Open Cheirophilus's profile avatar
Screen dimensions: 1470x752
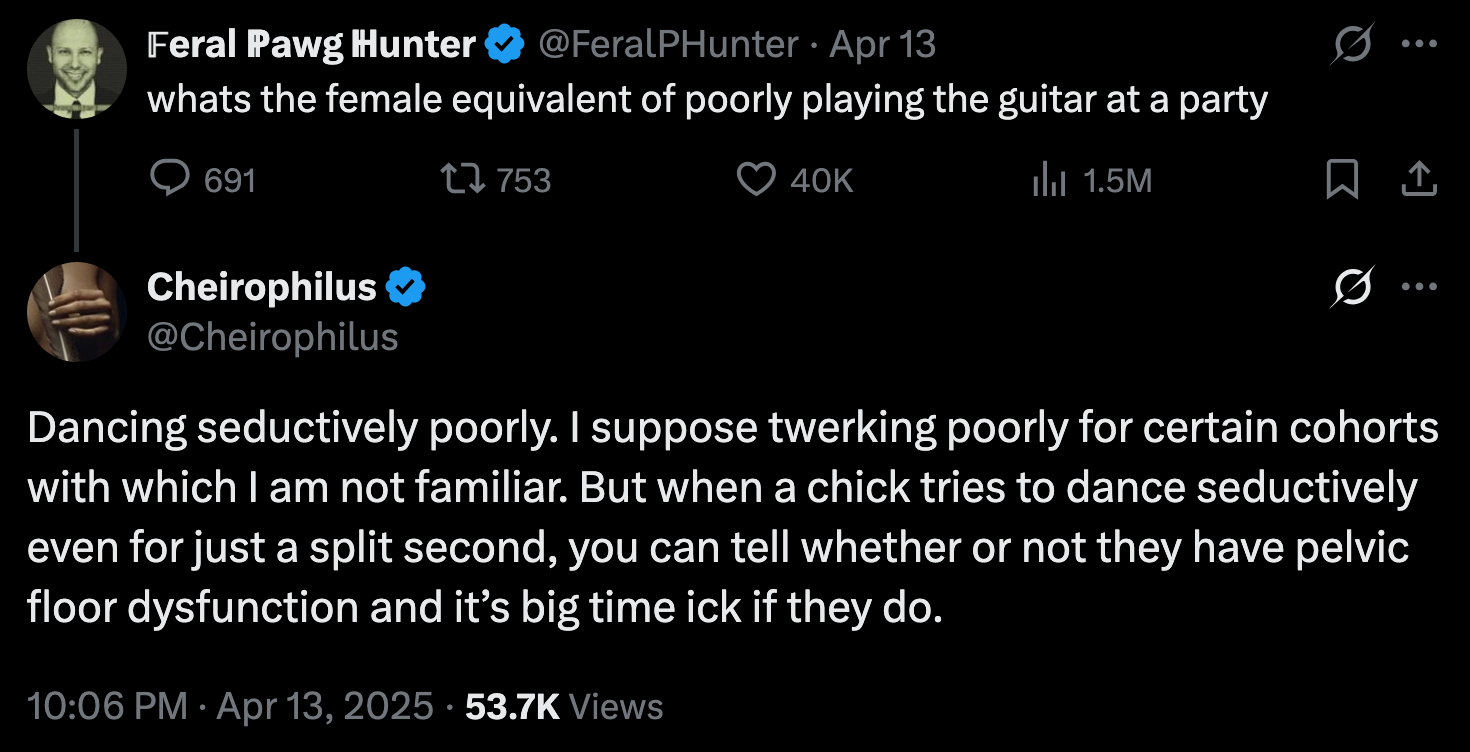tap(76, 311)
